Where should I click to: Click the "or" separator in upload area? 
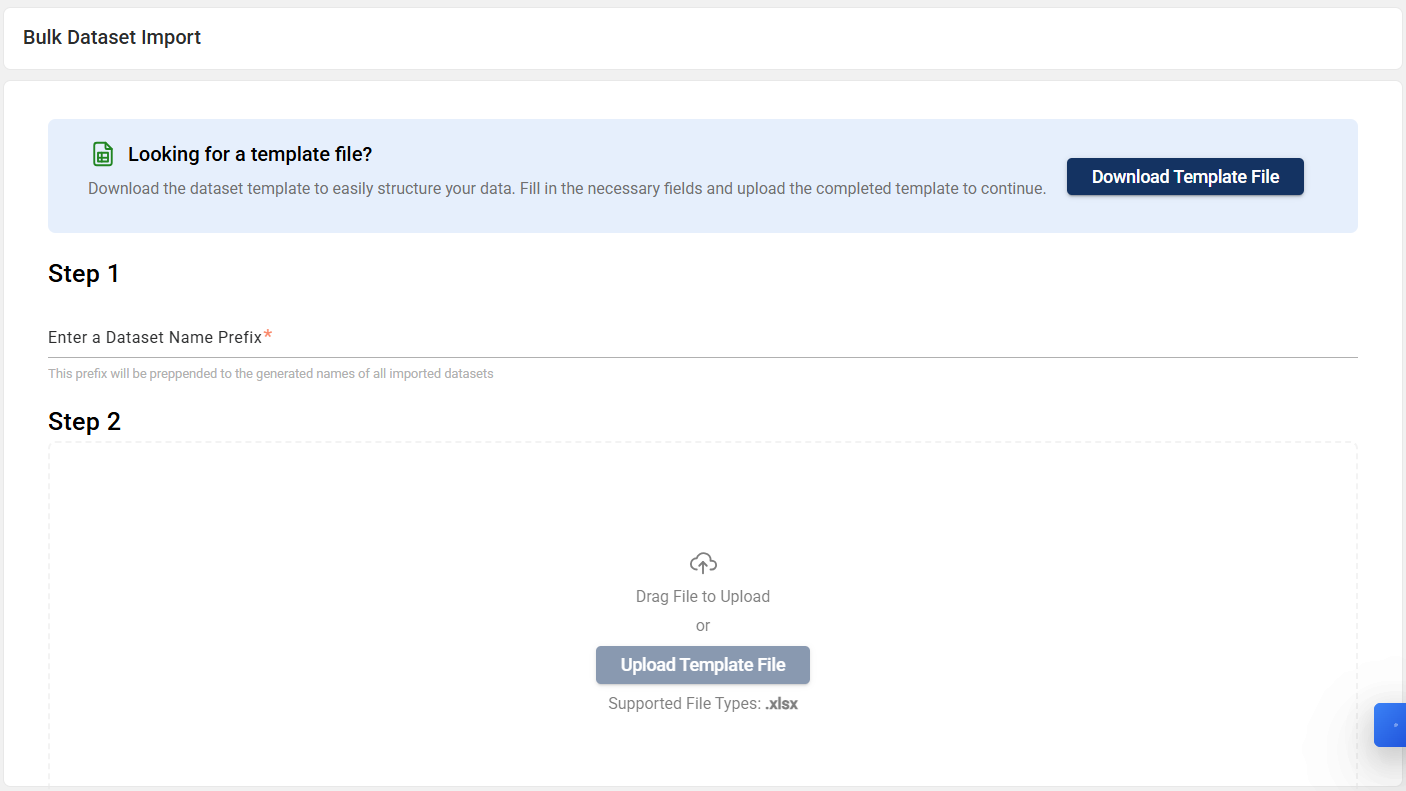703,626
